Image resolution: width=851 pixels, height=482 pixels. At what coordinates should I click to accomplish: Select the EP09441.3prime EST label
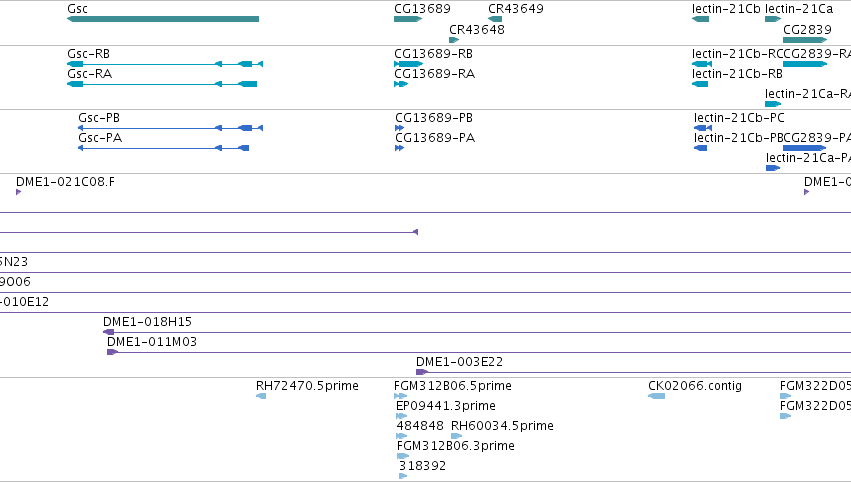pyautogui.click(x=446, y=406)
